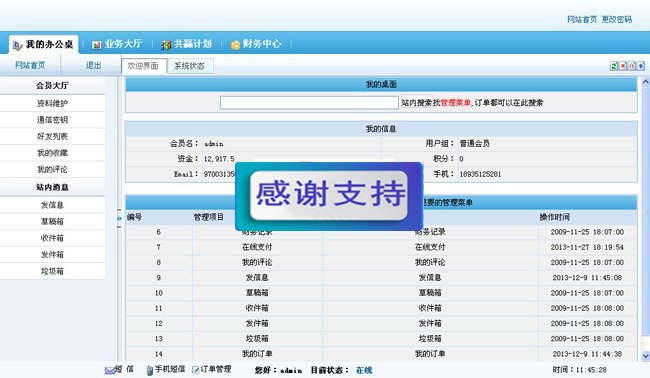Collapse the 会员大厅 sidebar section

click(x=52, y=86)
